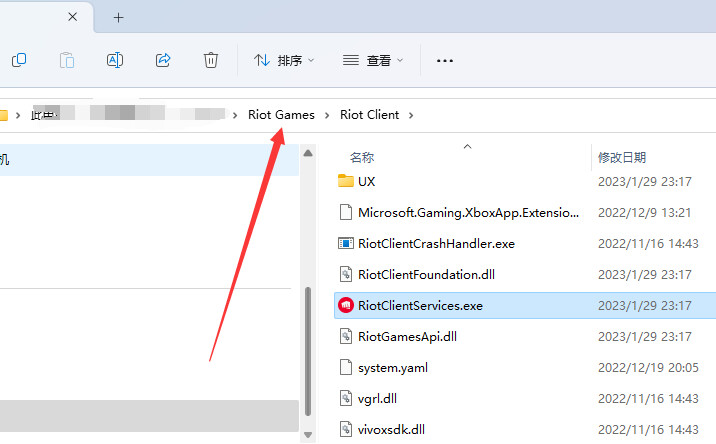Click navigation pane scroll up arrow
Screen dimensions: 716x444
click(308, 153)
